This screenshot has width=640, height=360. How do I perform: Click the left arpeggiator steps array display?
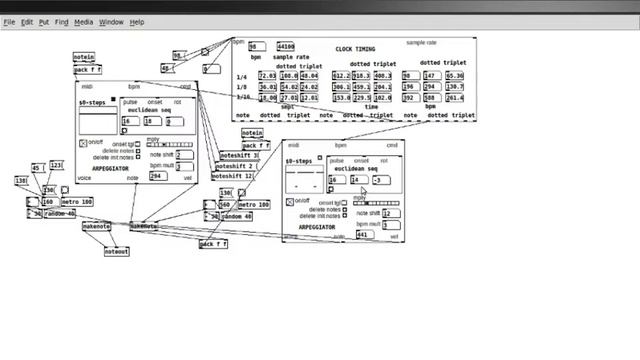tap(98, 121)
